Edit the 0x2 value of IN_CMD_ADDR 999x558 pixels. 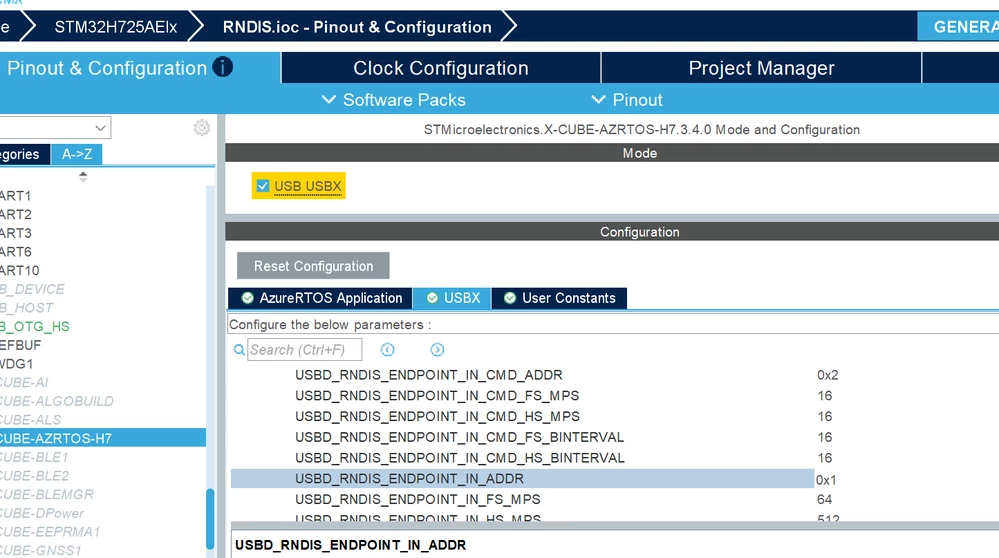point(828,375)
